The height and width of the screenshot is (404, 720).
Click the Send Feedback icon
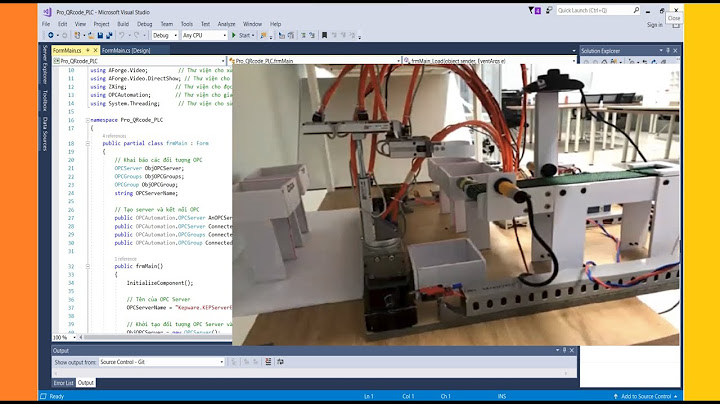pos(549,10)
